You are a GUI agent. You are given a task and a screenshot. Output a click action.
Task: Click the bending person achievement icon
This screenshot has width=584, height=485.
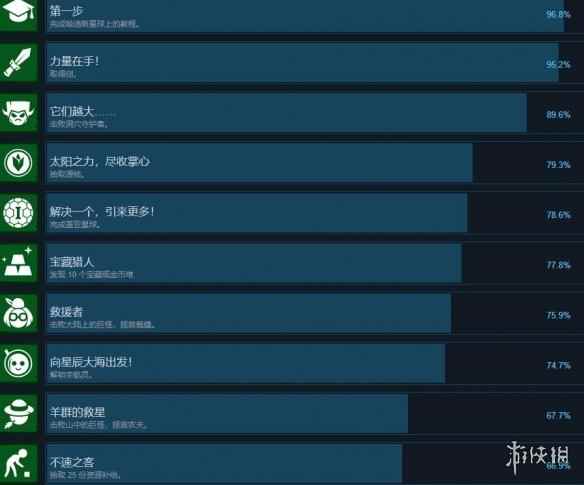[19, 464]
